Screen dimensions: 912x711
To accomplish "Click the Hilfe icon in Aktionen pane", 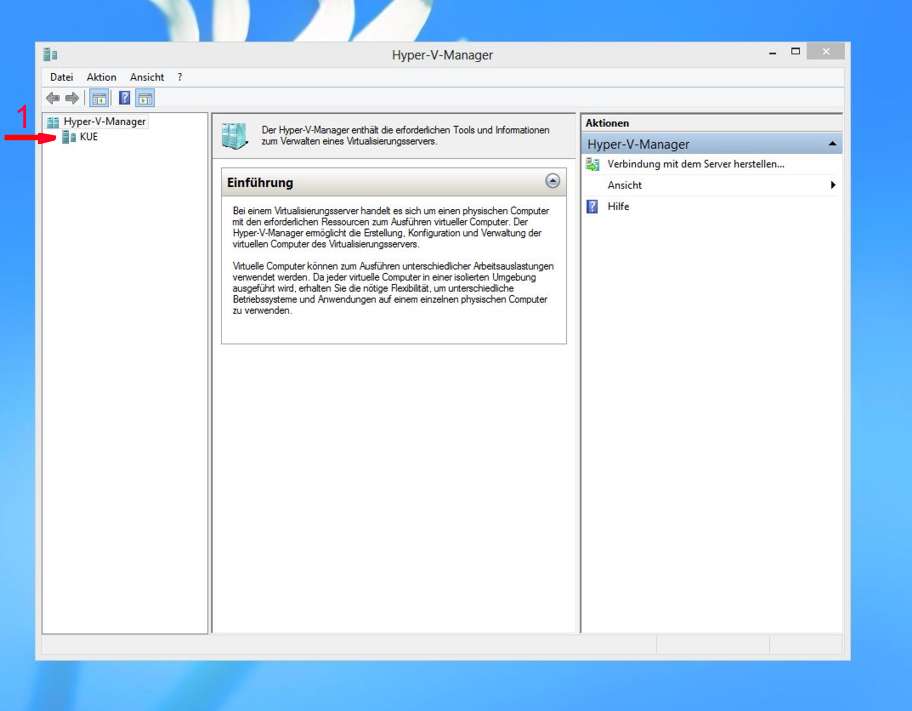I will point(592,207).
